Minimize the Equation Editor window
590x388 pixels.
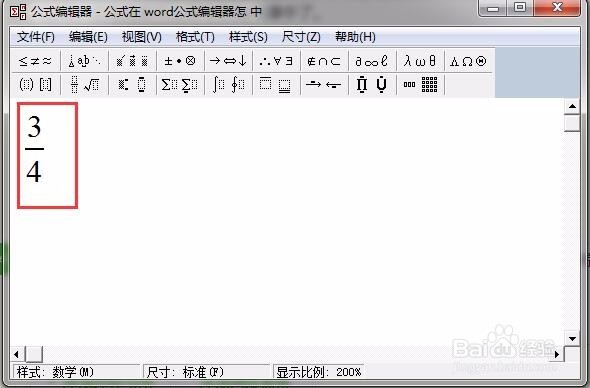(x=493, y=8)
